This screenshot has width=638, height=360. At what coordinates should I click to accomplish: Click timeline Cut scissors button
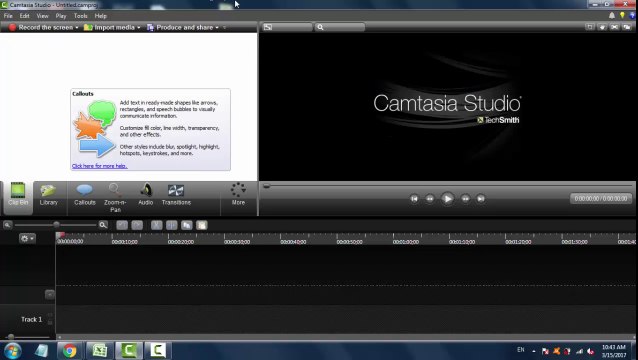157,225
